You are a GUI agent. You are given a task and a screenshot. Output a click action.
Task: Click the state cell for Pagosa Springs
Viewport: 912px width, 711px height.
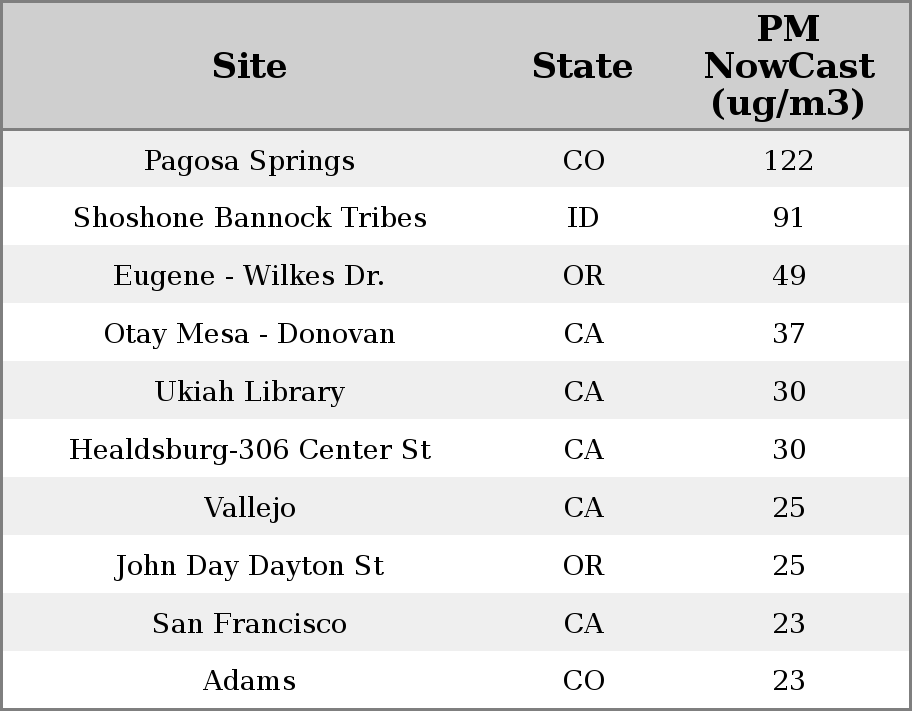coord(583,161)
